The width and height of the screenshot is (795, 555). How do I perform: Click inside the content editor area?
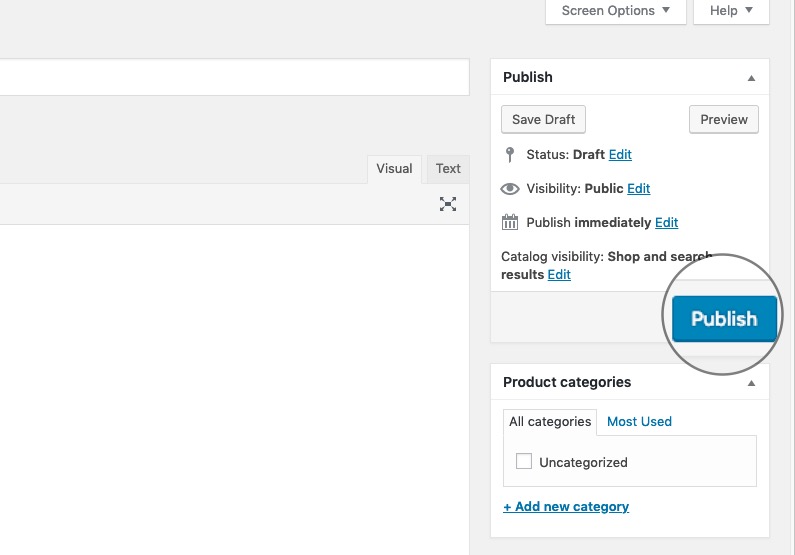234,389
